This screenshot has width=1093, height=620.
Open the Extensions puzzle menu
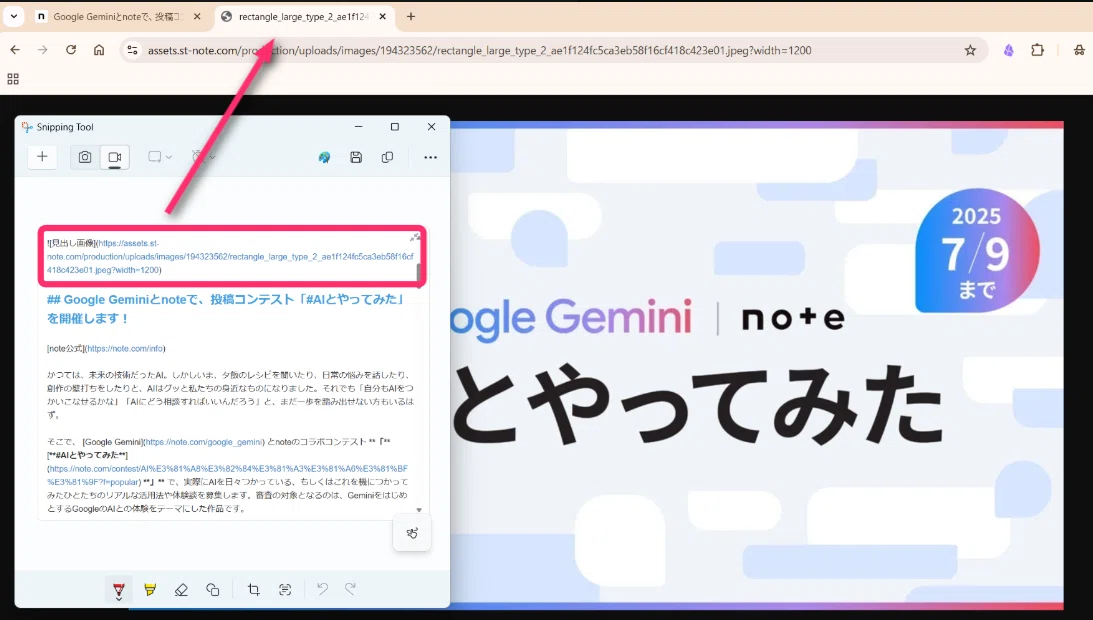(x=1037, y=50)
